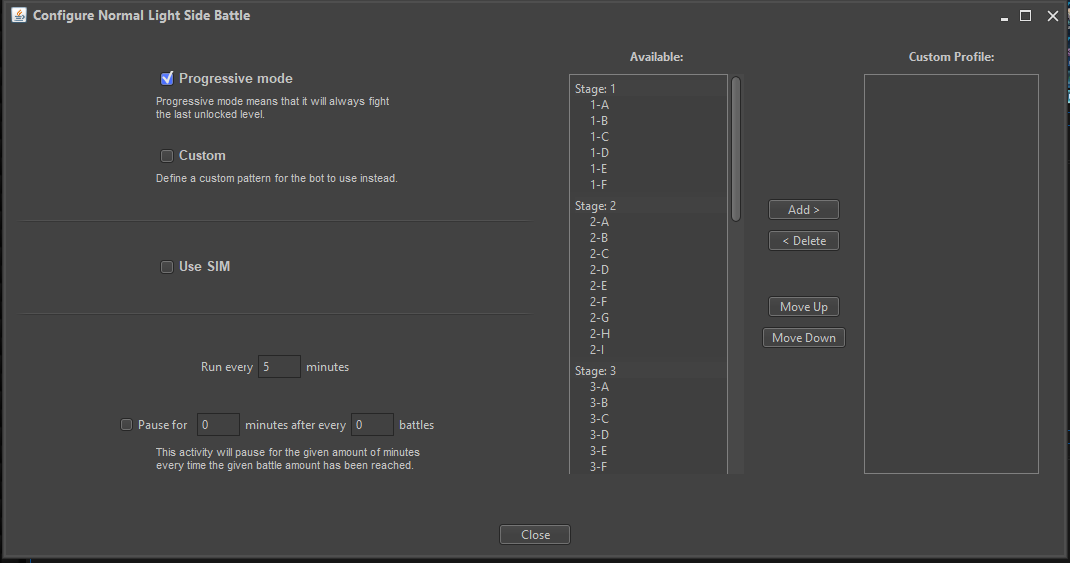Maximize the configuration window
Screen dimensions: 1070x563
coord(1025,15)
